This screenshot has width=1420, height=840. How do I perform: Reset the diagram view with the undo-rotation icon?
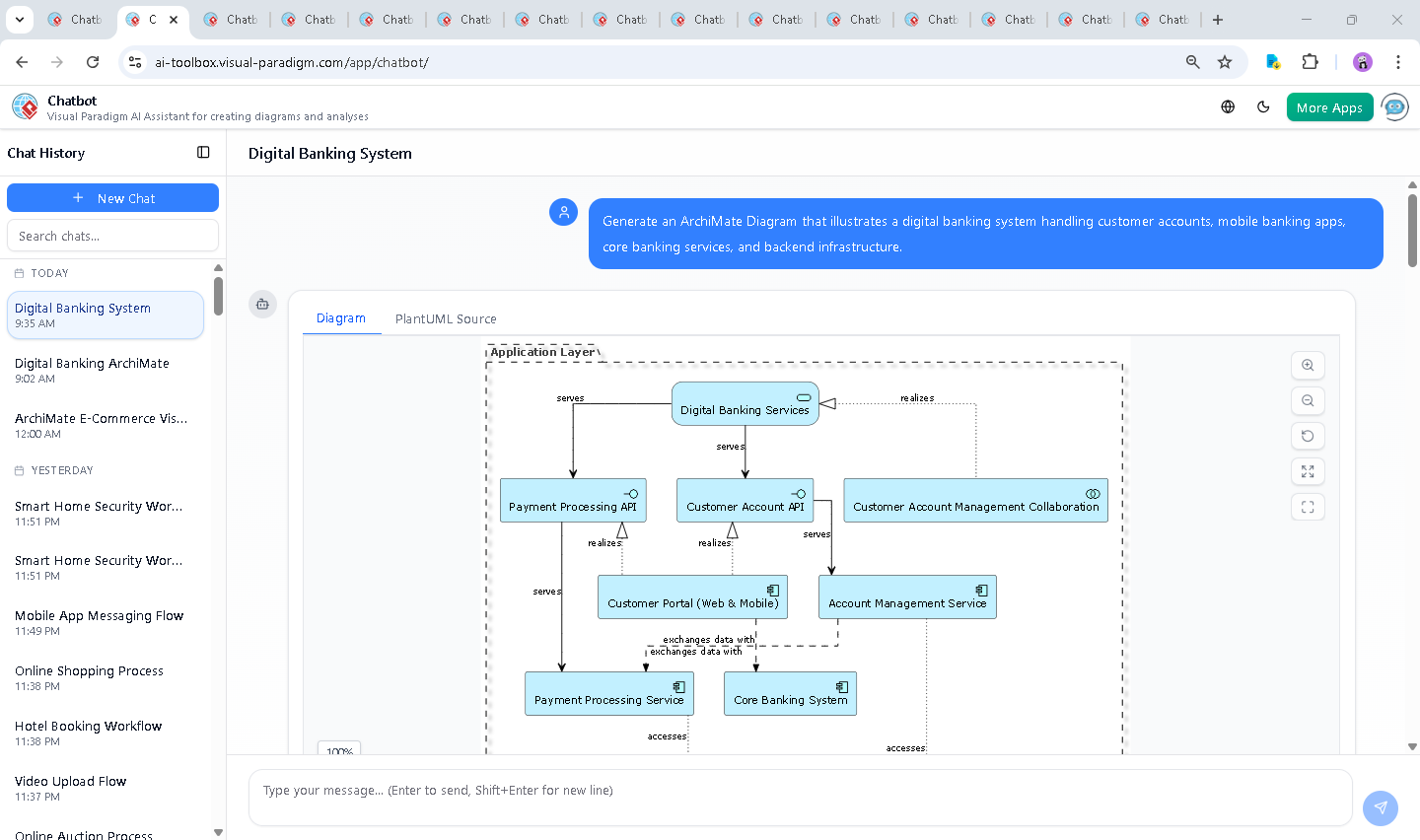coord(1308,436)
